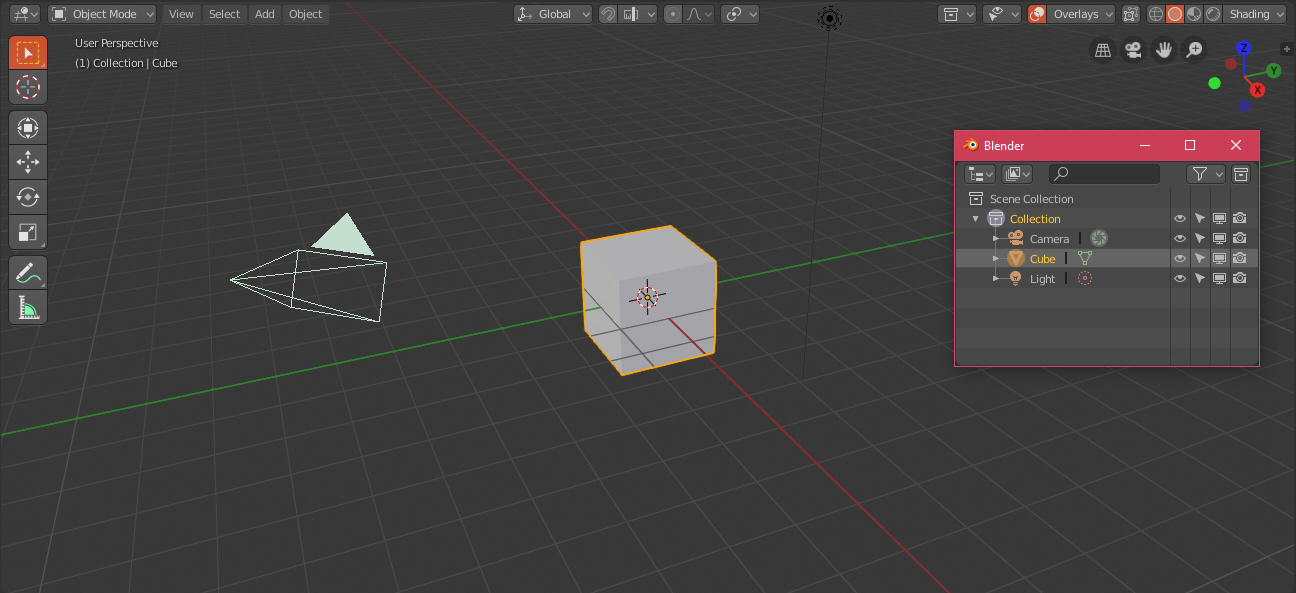Click the Scene Collection archive icon

[x=976, y=198]
